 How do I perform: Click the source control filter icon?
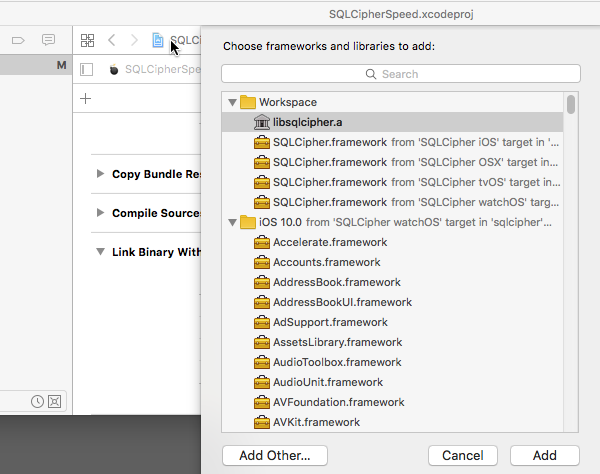[55, 401]
